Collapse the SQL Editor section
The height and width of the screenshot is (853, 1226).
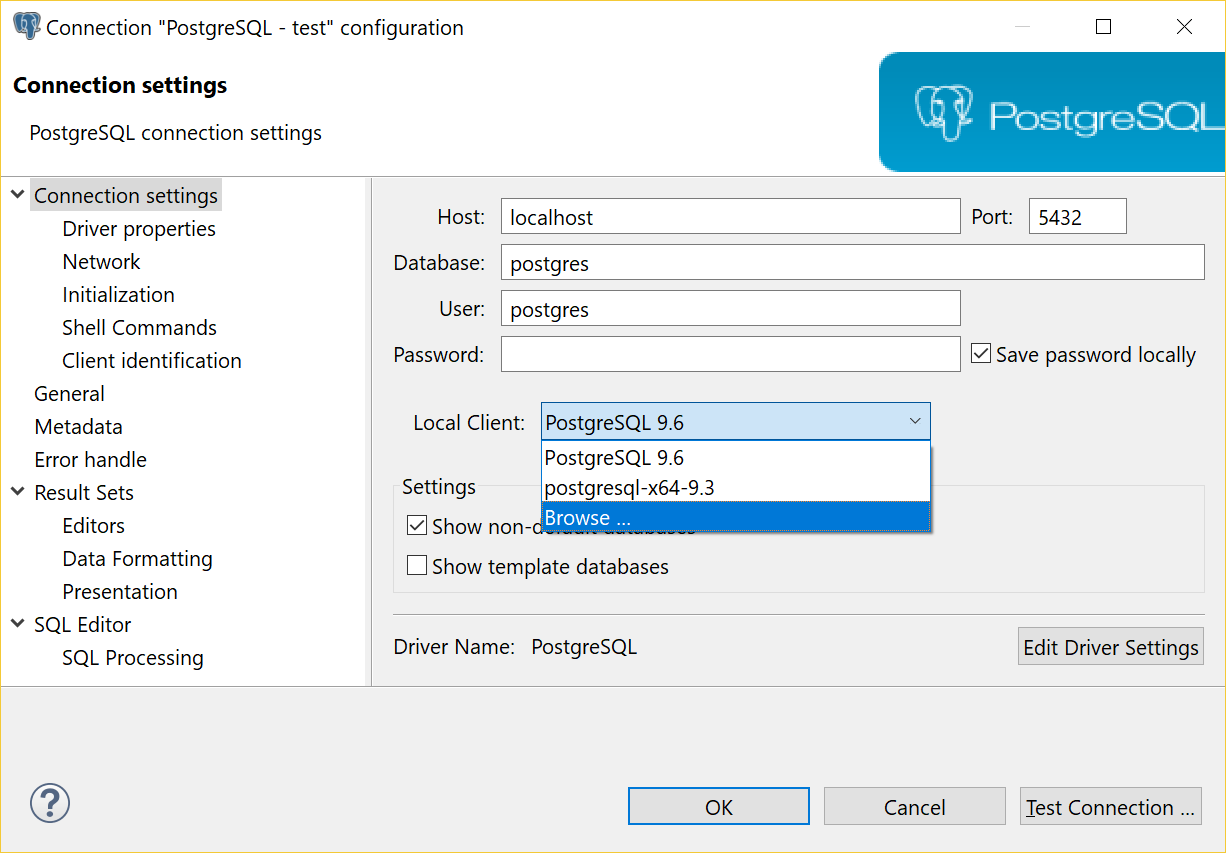pyautogui.click(x=17, y=624)
